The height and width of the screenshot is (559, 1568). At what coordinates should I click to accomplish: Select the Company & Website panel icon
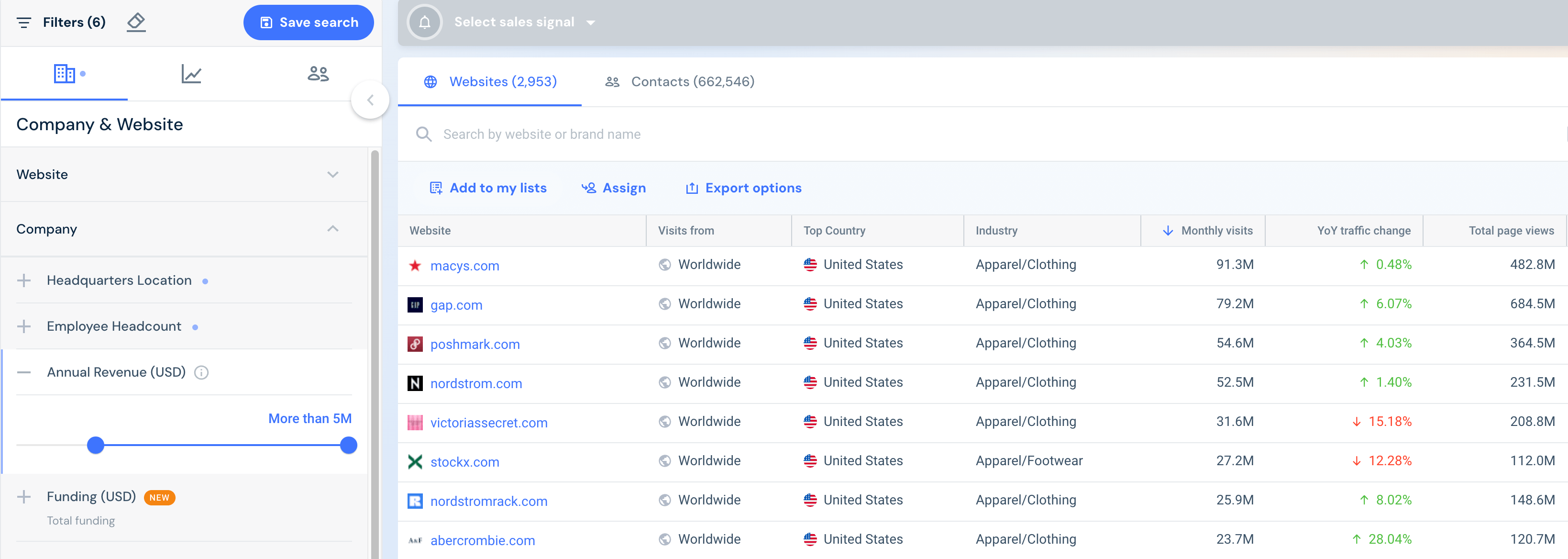click(64, 72)
